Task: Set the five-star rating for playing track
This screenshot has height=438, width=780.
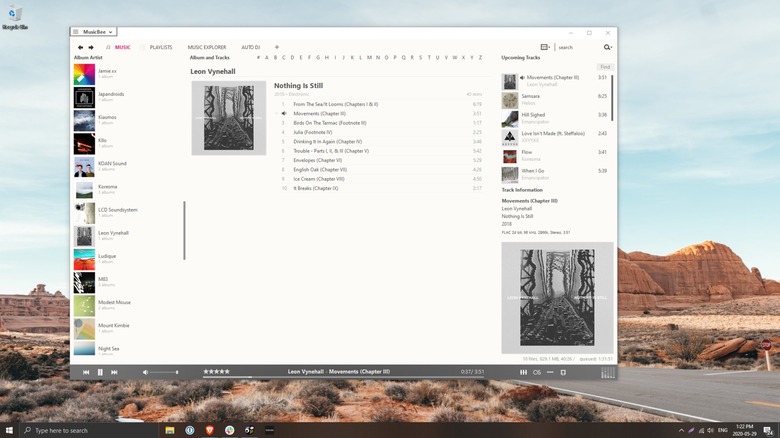Action: (x=216, y=371)
